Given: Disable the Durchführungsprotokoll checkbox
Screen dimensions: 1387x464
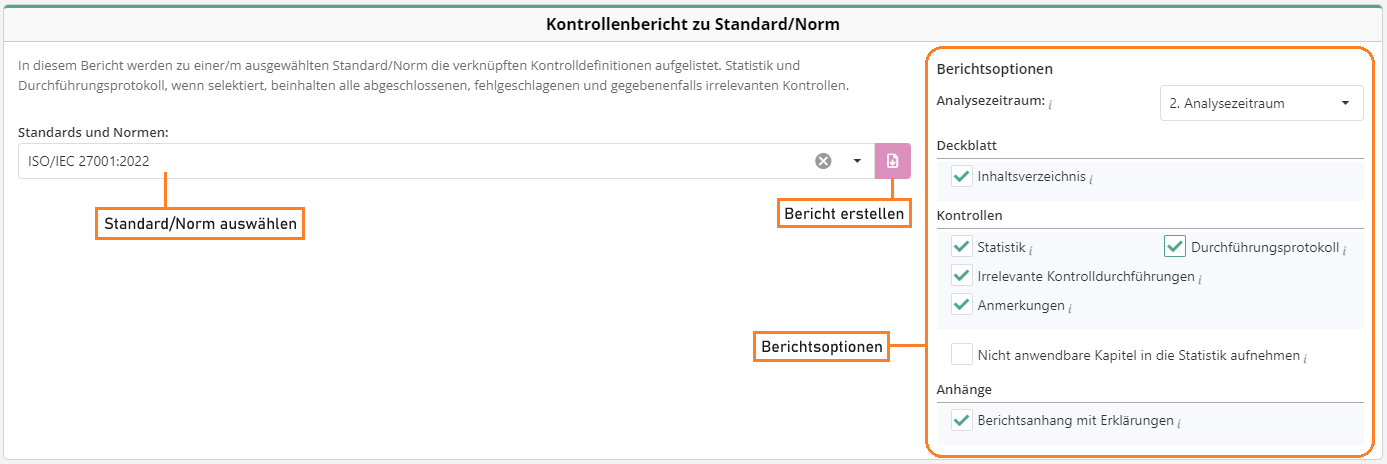Looking at the screenshot, I should click(x=1175, y=247).
